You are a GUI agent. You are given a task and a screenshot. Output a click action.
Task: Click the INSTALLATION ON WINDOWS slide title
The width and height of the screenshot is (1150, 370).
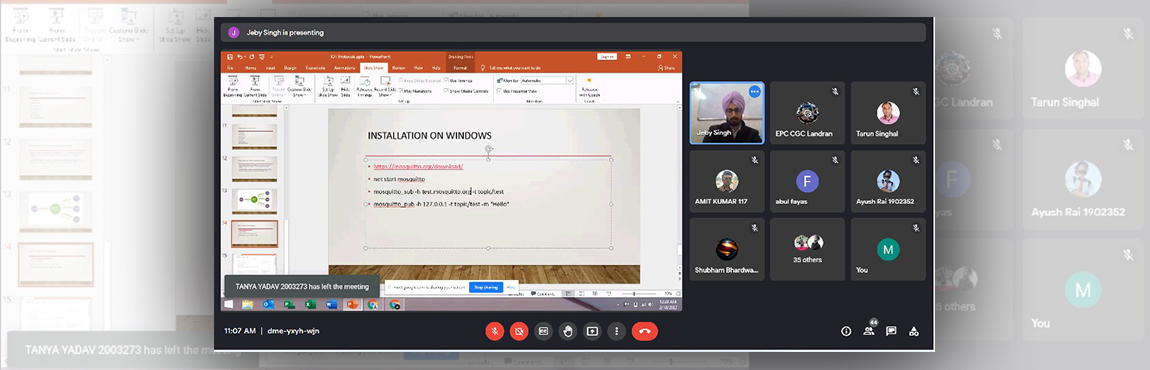[x=429, y=136]
